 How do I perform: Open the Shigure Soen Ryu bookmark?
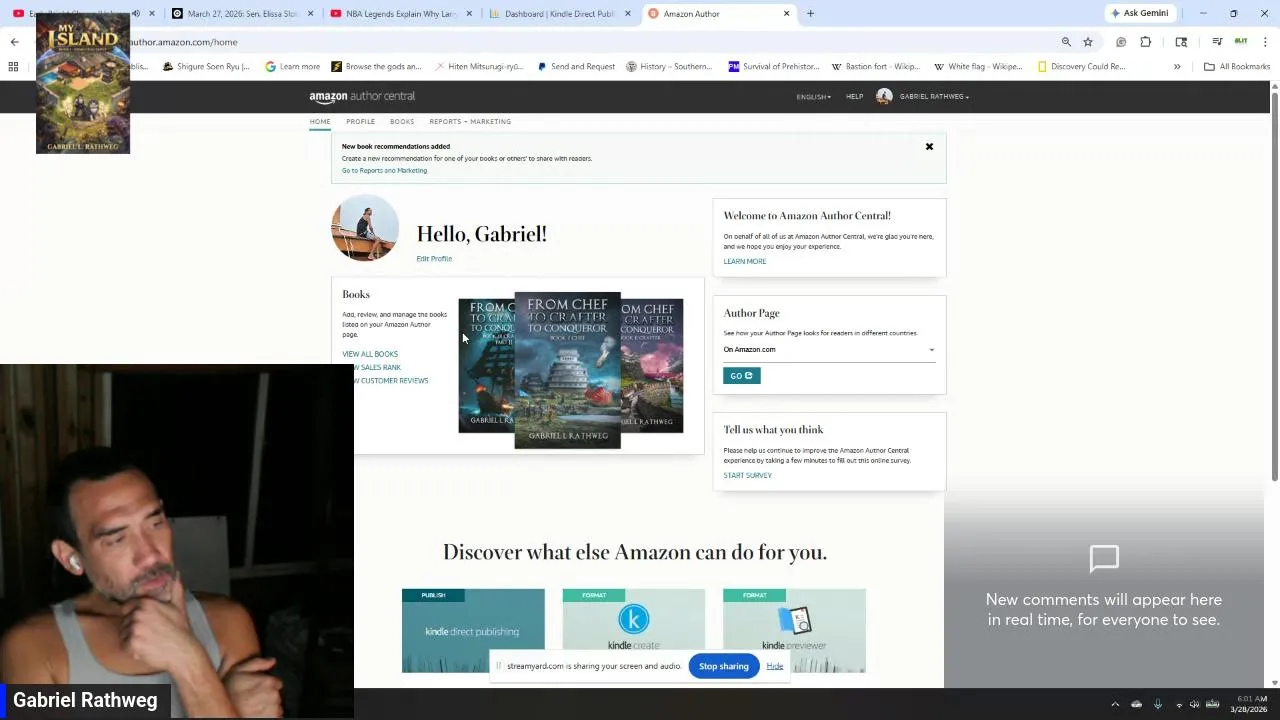pyautogui.click(x=206, y=67)
